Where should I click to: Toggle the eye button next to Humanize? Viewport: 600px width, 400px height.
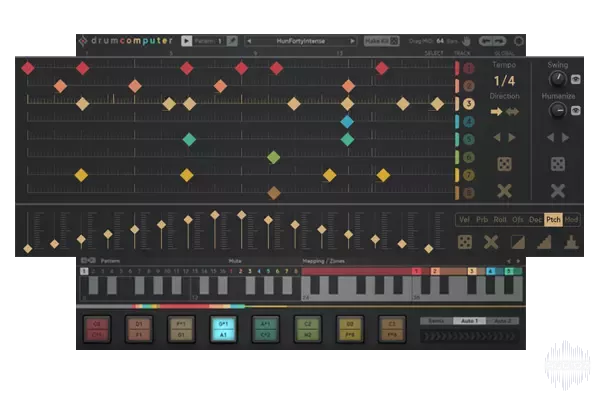(576, 111)
